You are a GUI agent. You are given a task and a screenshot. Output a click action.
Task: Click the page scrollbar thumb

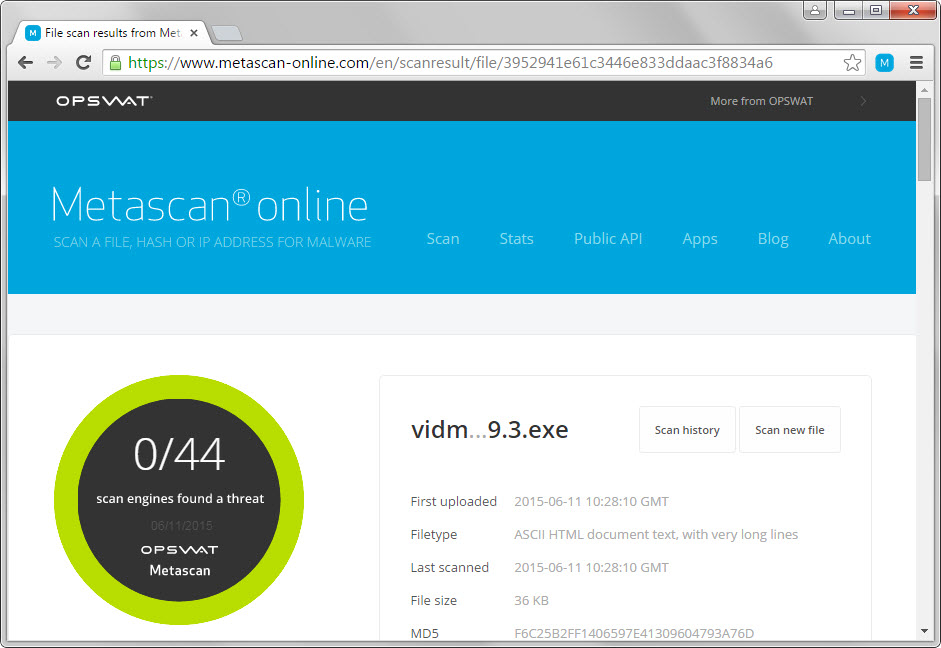point(924,139)
